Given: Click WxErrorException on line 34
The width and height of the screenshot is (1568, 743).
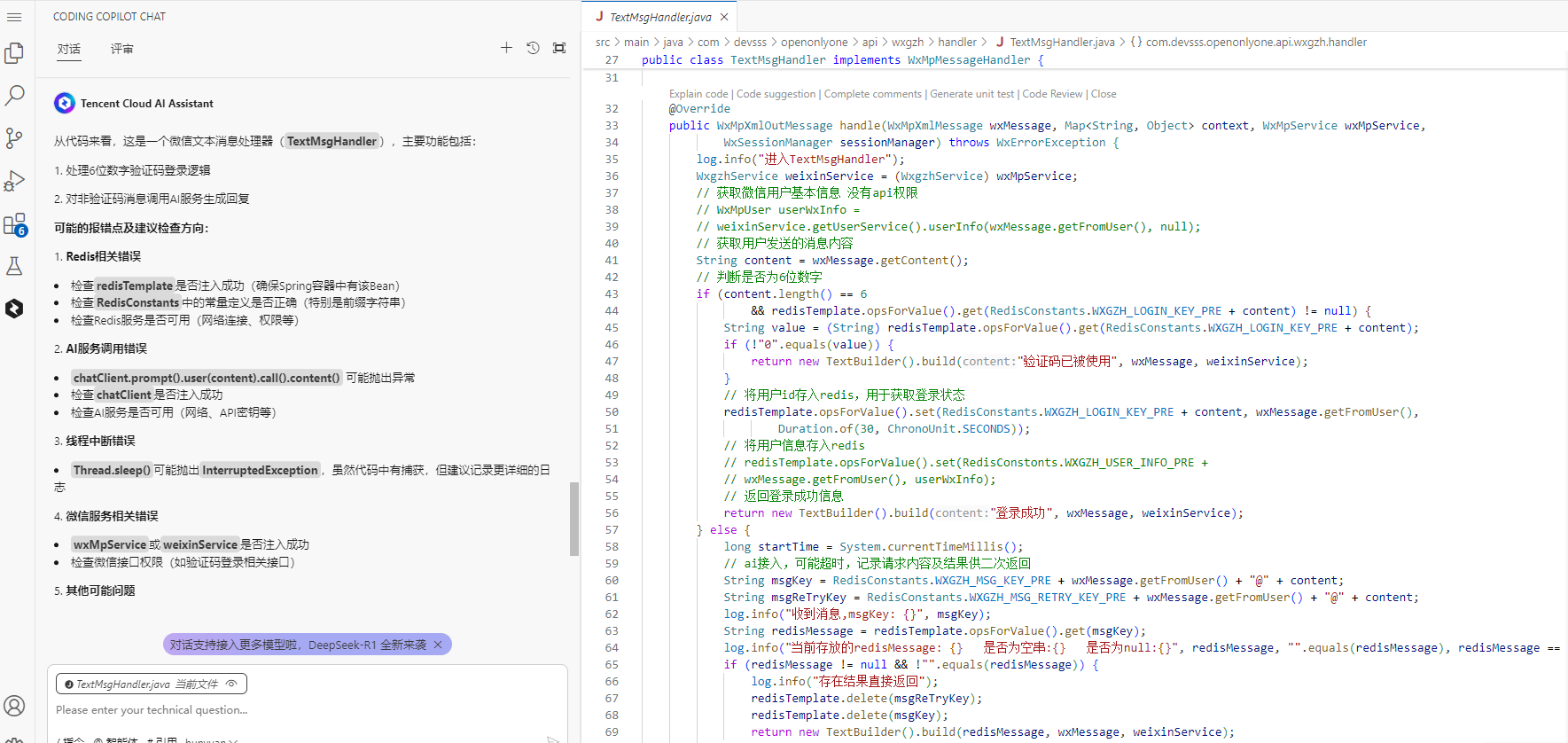Looking at the screenshot, I should [x=1050, y=143].
